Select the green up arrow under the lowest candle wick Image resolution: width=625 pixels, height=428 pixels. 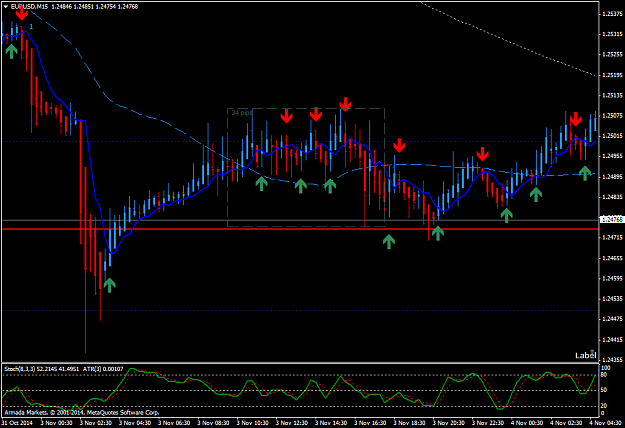click(x=109, y=285)
